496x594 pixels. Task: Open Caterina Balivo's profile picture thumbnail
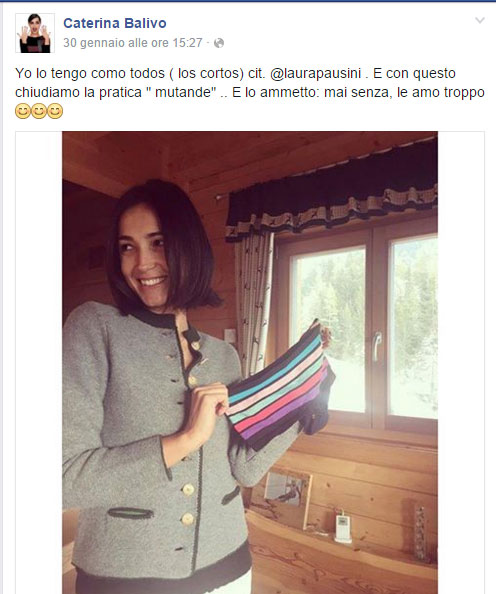(x=35, y=33)
